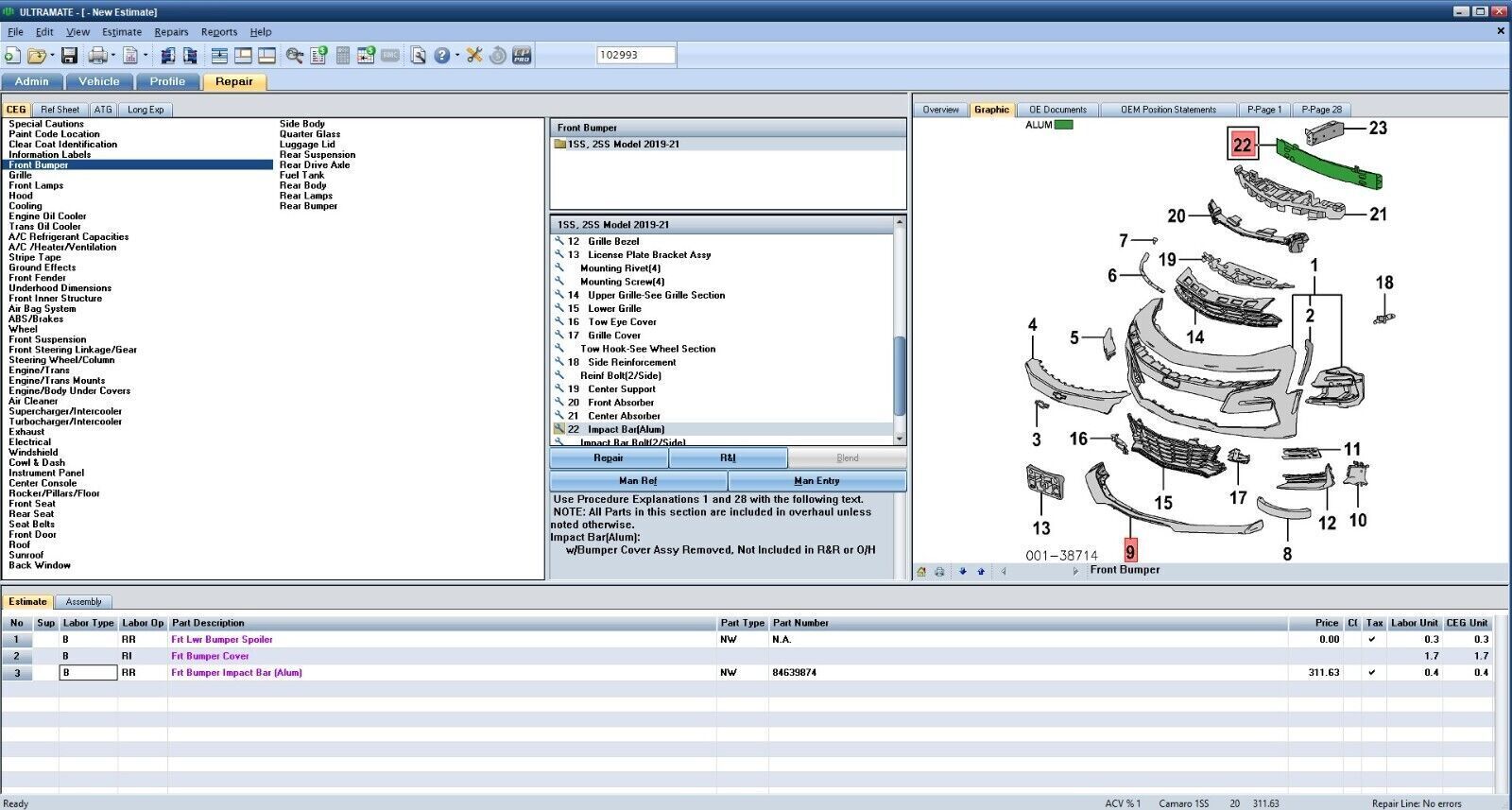1512x810 pixels.
Task: Click callout 22 in bumper diagram
Action: click(x=1243, y=145)
